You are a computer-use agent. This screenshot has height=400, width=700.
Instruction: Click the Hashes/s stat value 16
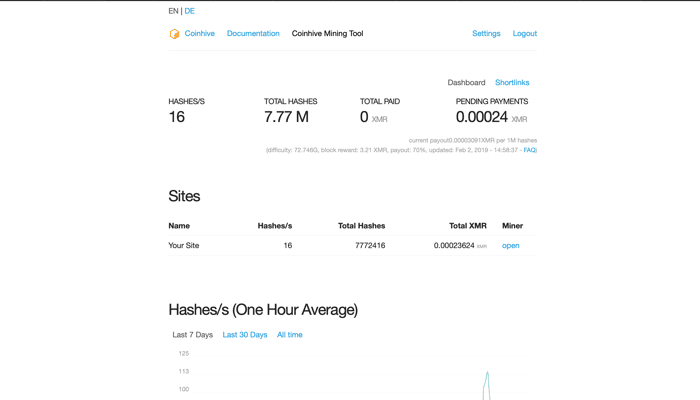pyautogui.click(x=176, y=117)
